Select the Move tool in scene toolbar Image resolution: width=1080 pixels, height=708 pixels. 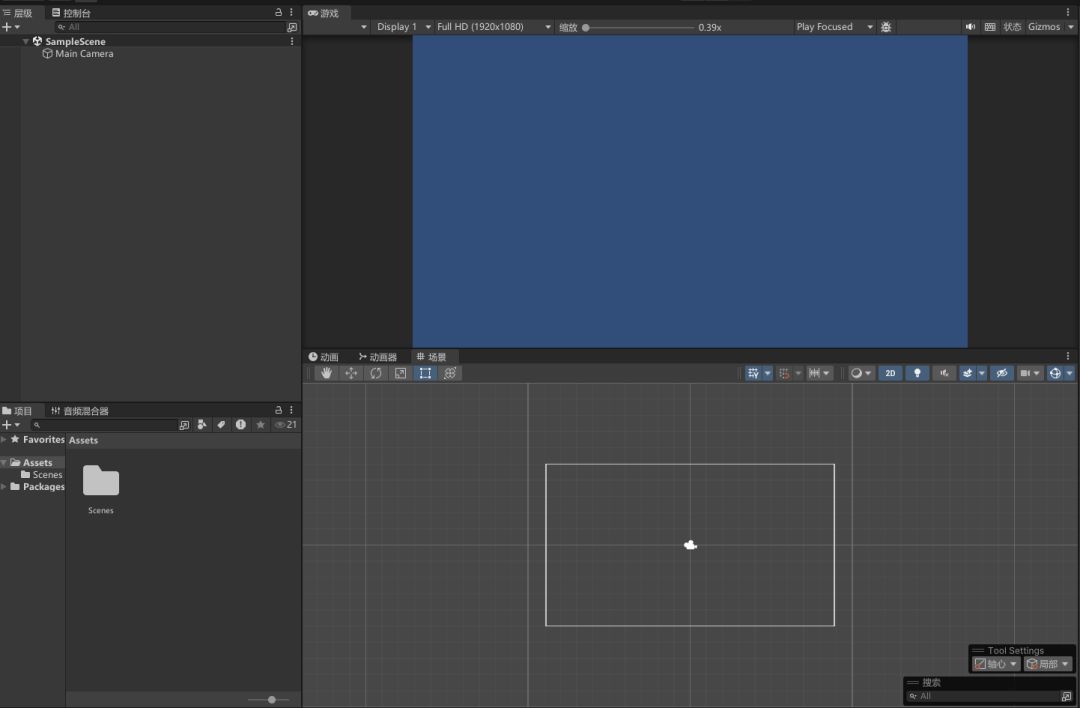pos(351,373)
